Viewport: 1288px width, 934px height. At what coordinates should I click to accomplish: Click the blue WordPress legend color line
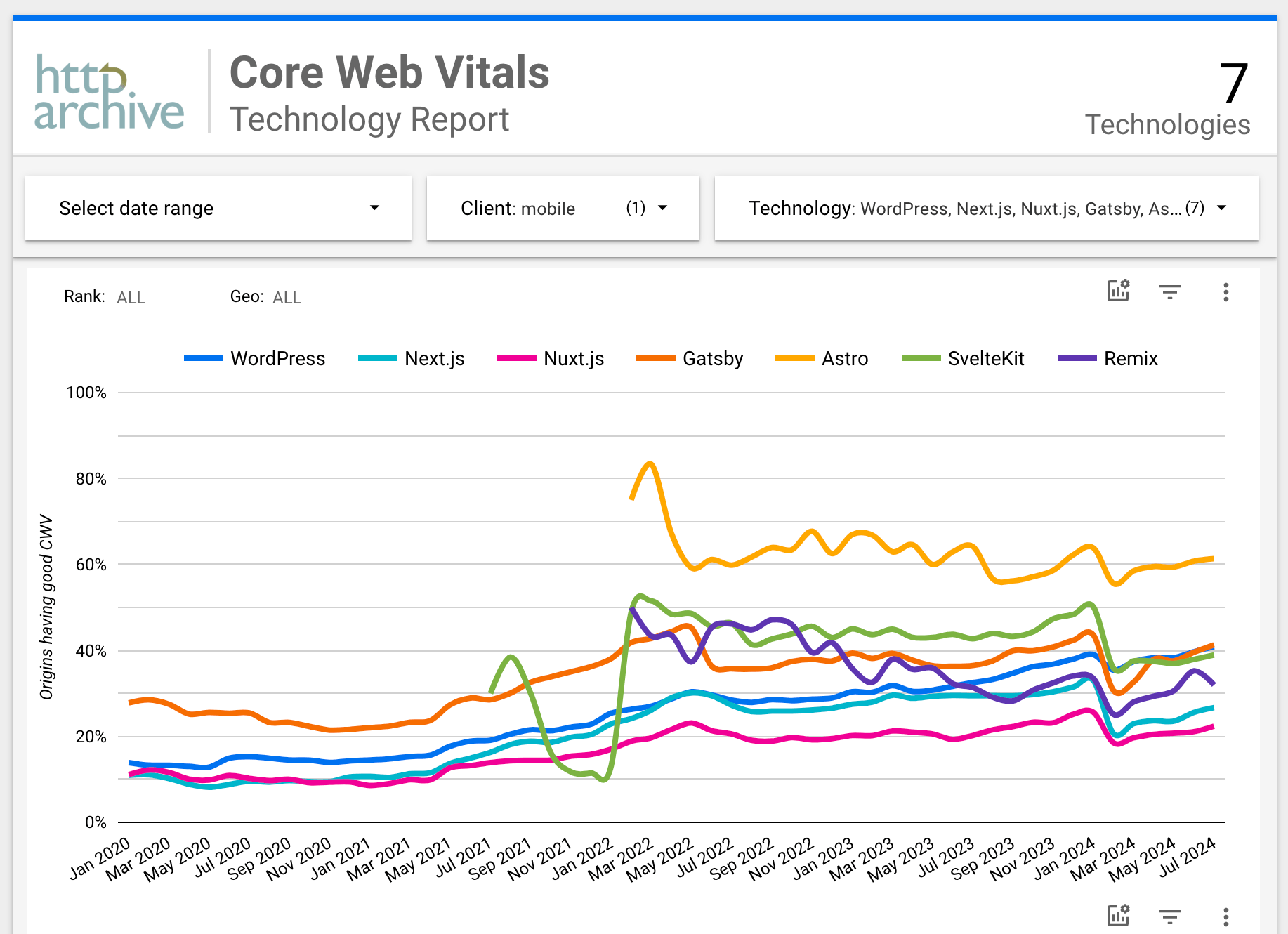tap(203, 358)
